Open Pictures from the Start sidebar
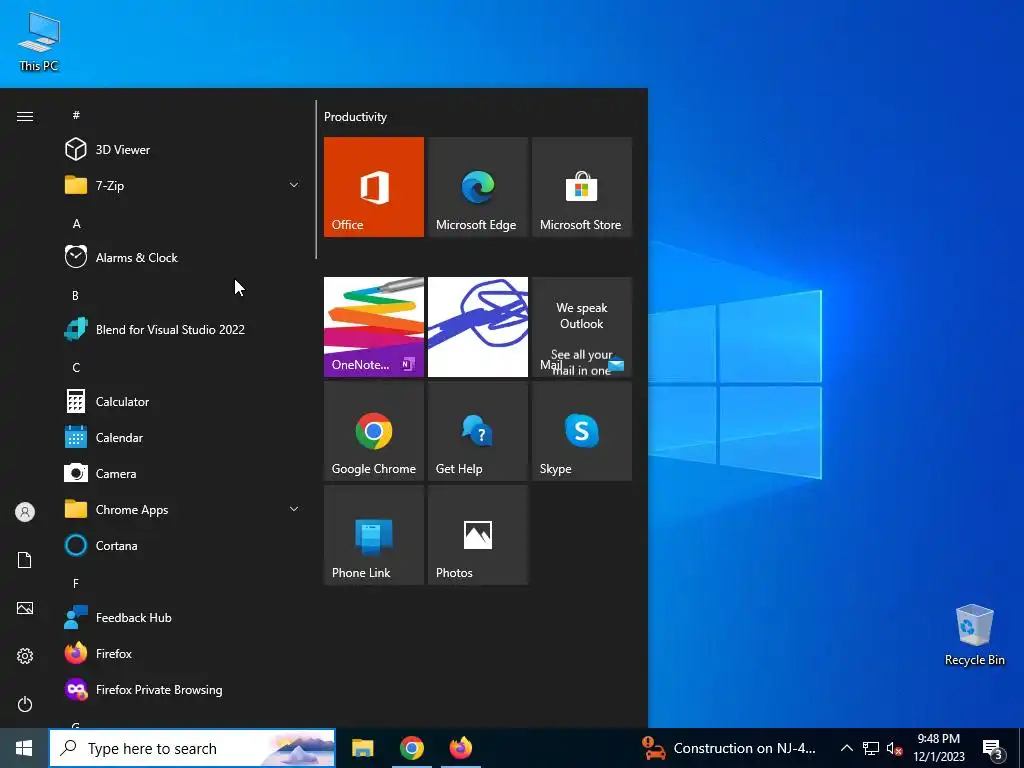This screenshot has width=1024, height=768. click(25, 608)
